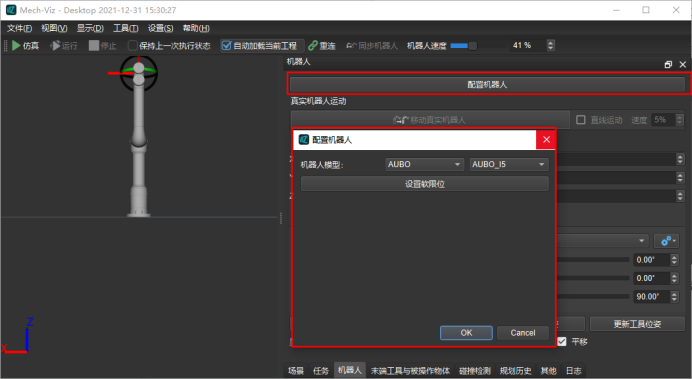Start simulation with the 仿真 play icon

point(16,45)
